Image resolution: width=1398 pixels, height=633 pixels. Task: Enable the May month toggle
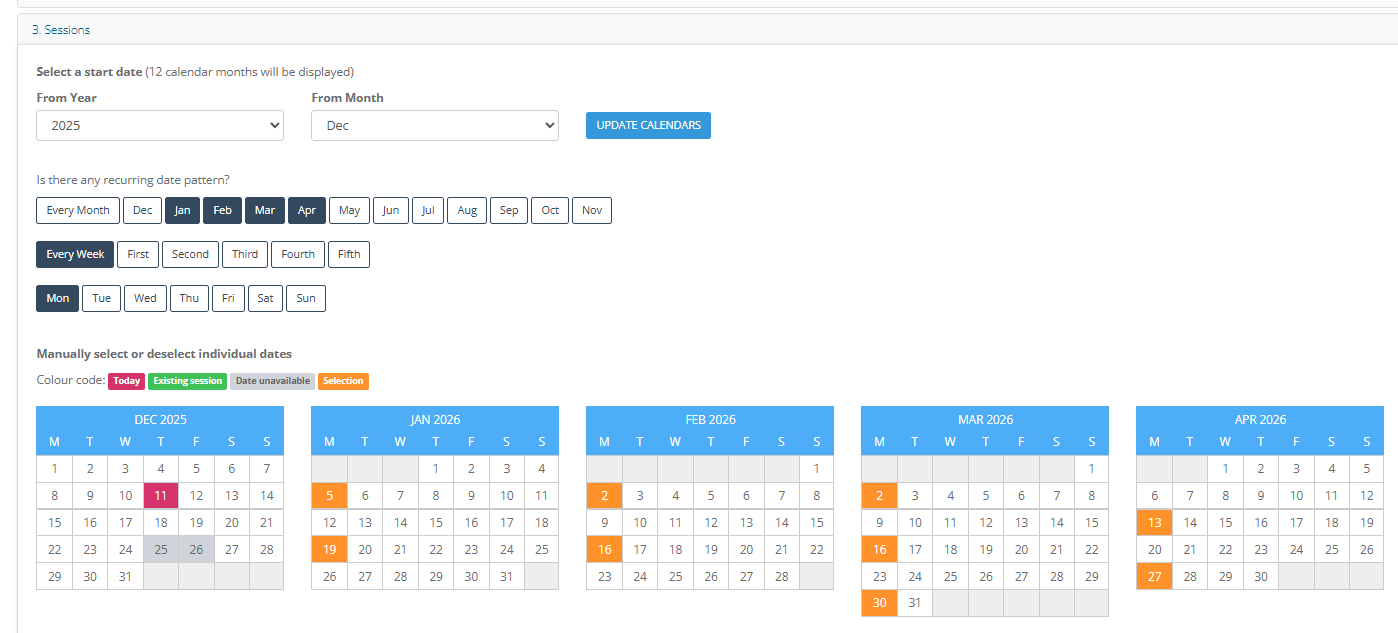click(349, 210)
